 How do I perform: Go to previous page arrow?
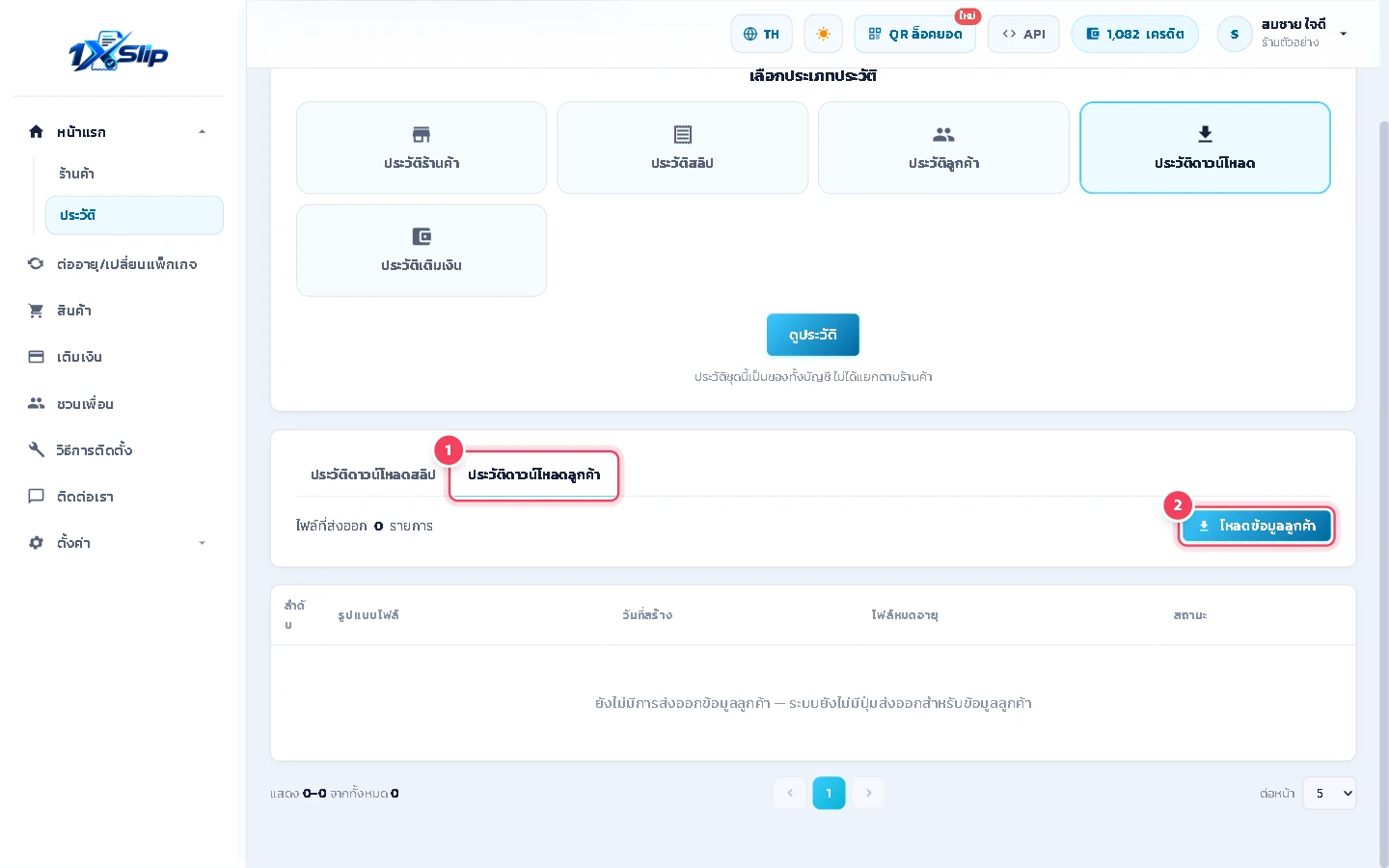click(790, 793)
